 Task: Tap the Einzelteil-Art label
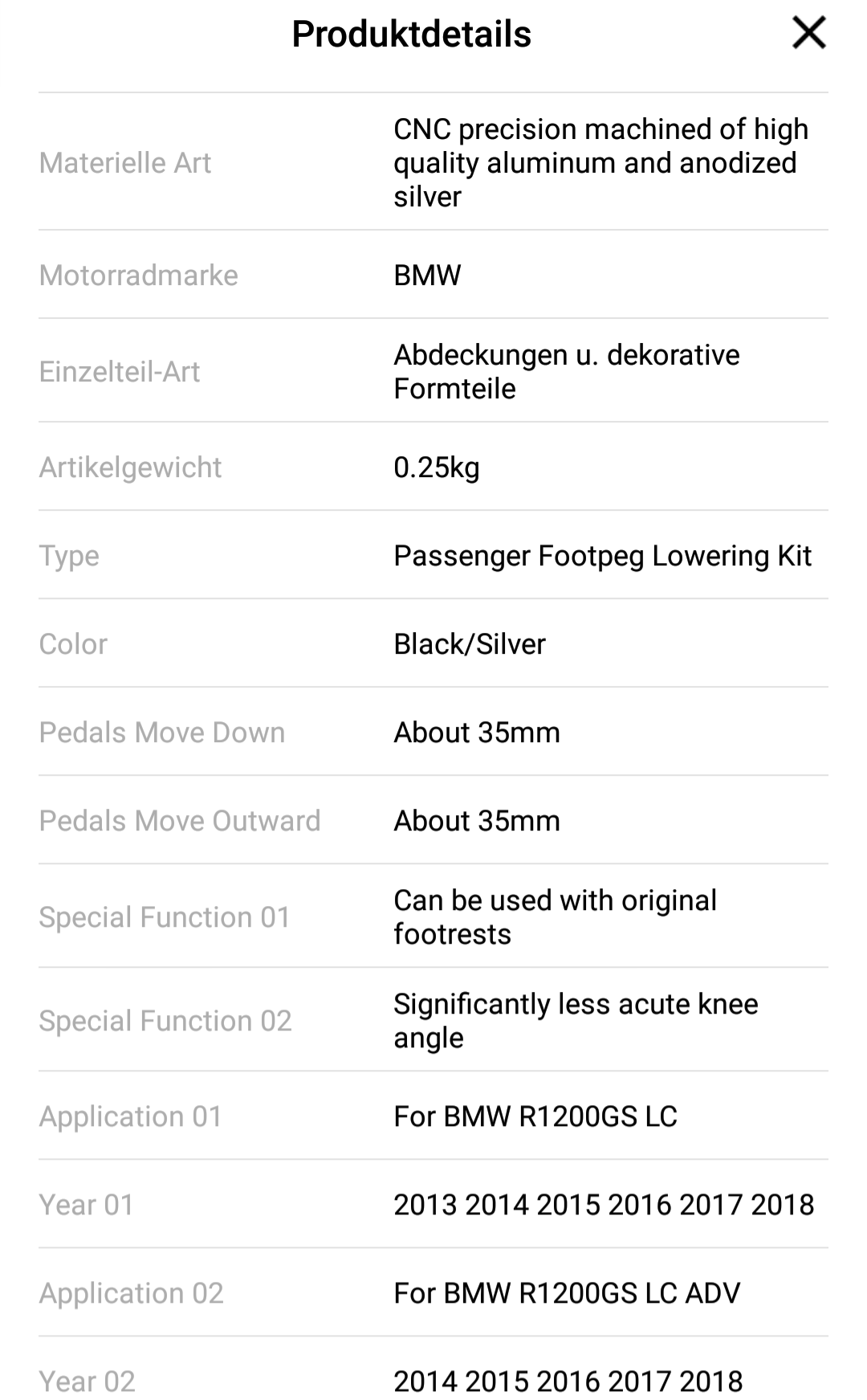(x=120, y=372)
